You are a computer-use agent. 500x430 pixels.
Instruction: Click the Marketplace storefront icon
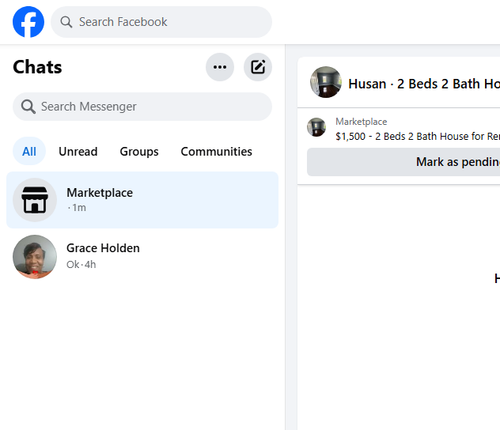pos(35,200)
